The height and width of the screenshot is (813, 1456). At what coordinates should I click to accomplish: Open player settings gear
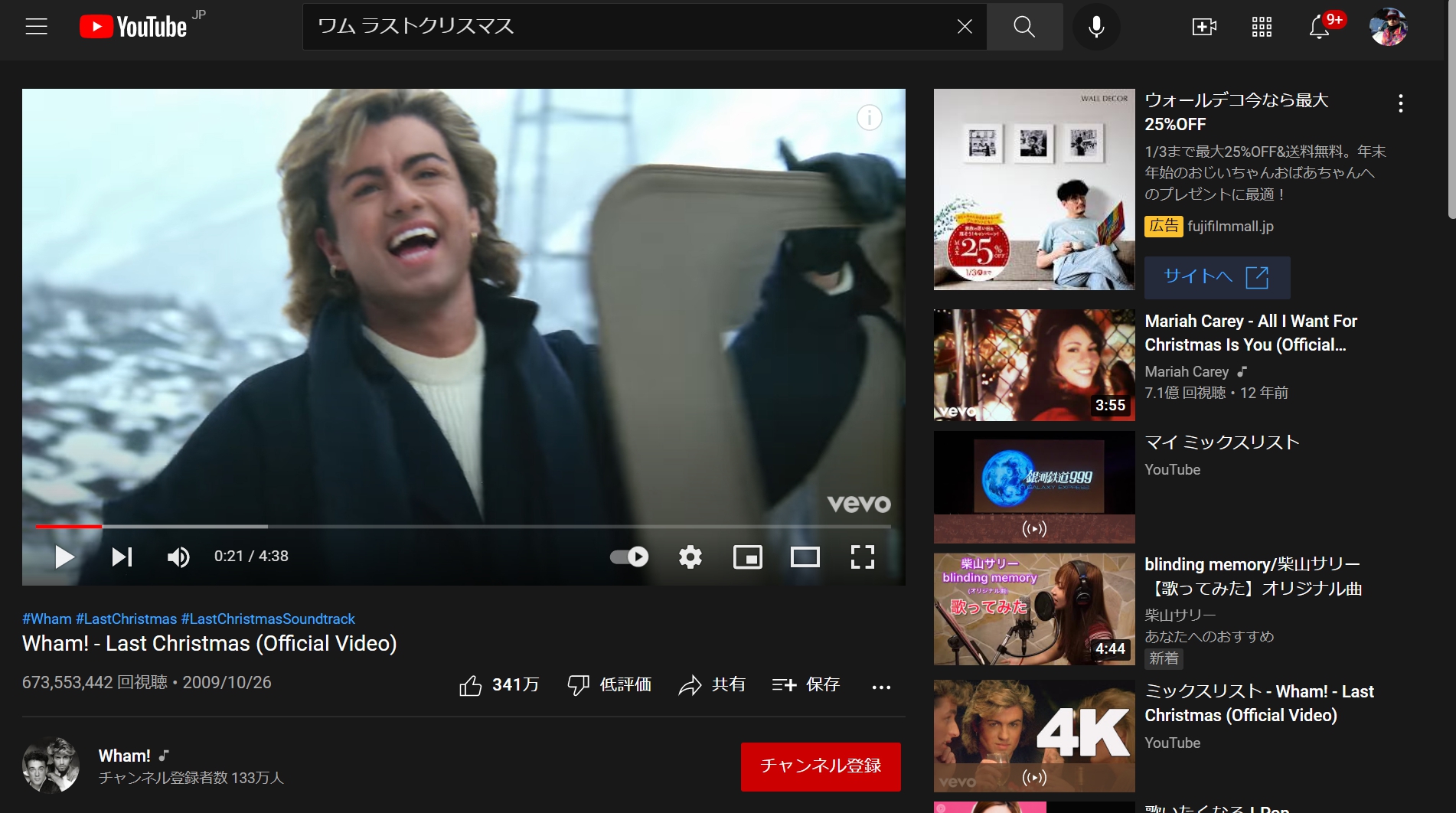click(x=690, y=557)
